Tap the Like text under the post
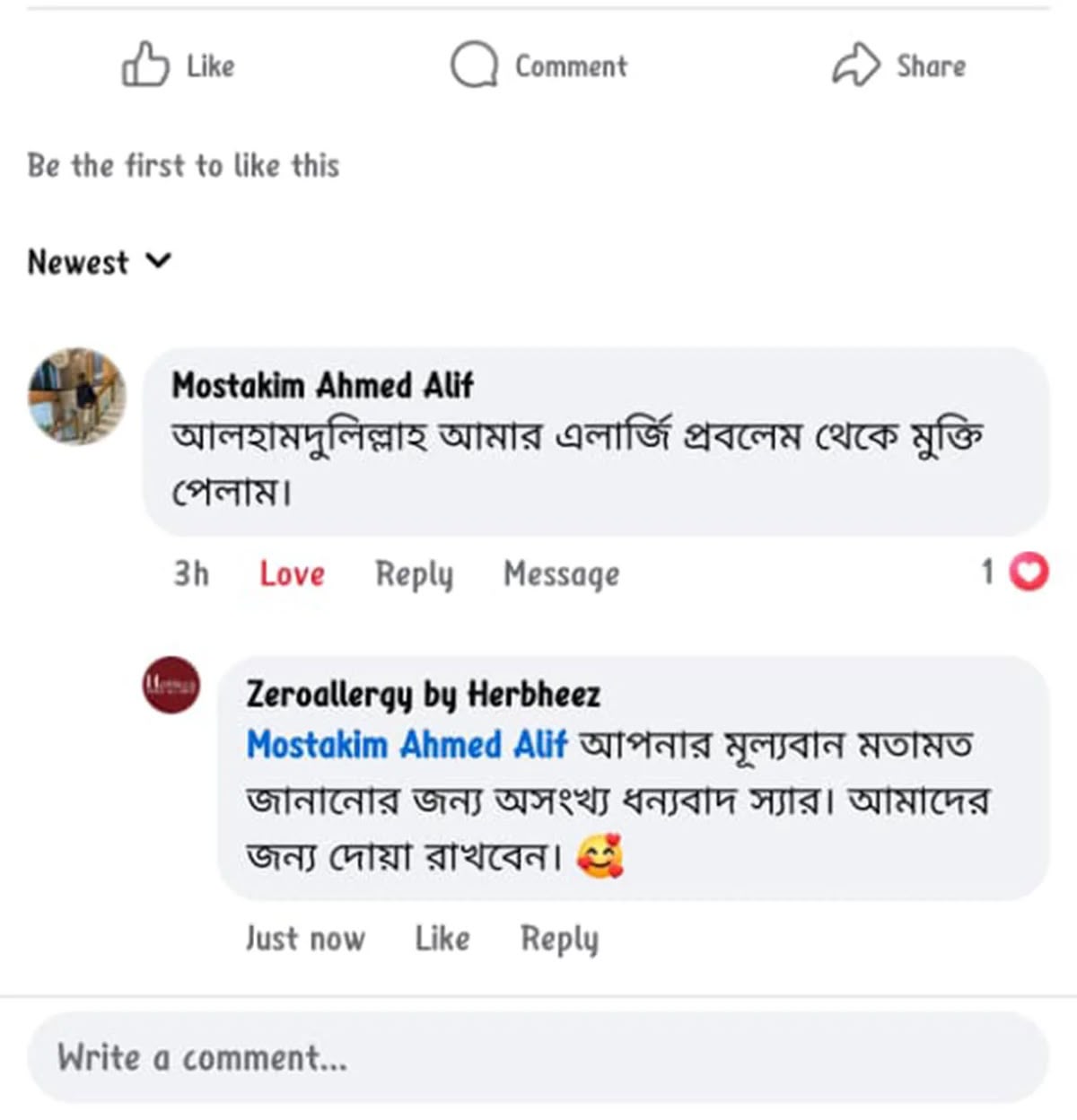Screen dimensions: 1077x1120 click(210, 66)
